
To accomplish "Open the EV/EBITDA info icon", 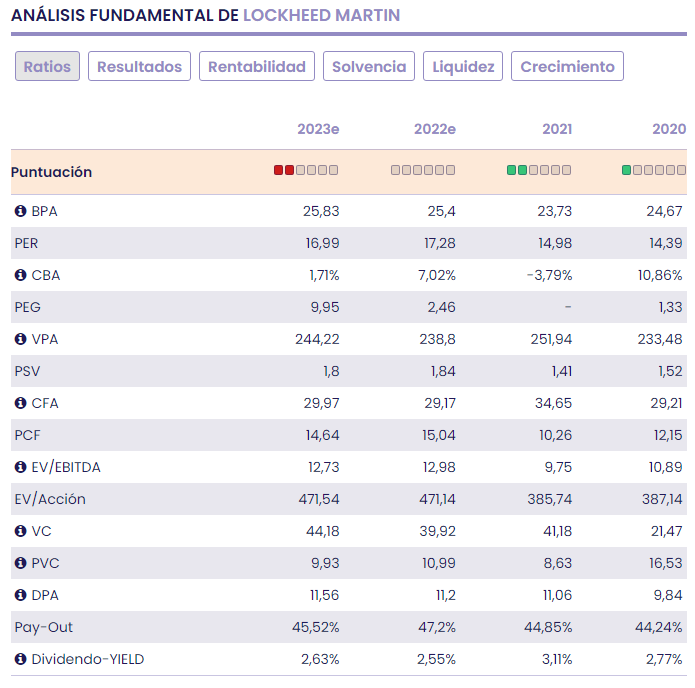I will tap(20, 467).
